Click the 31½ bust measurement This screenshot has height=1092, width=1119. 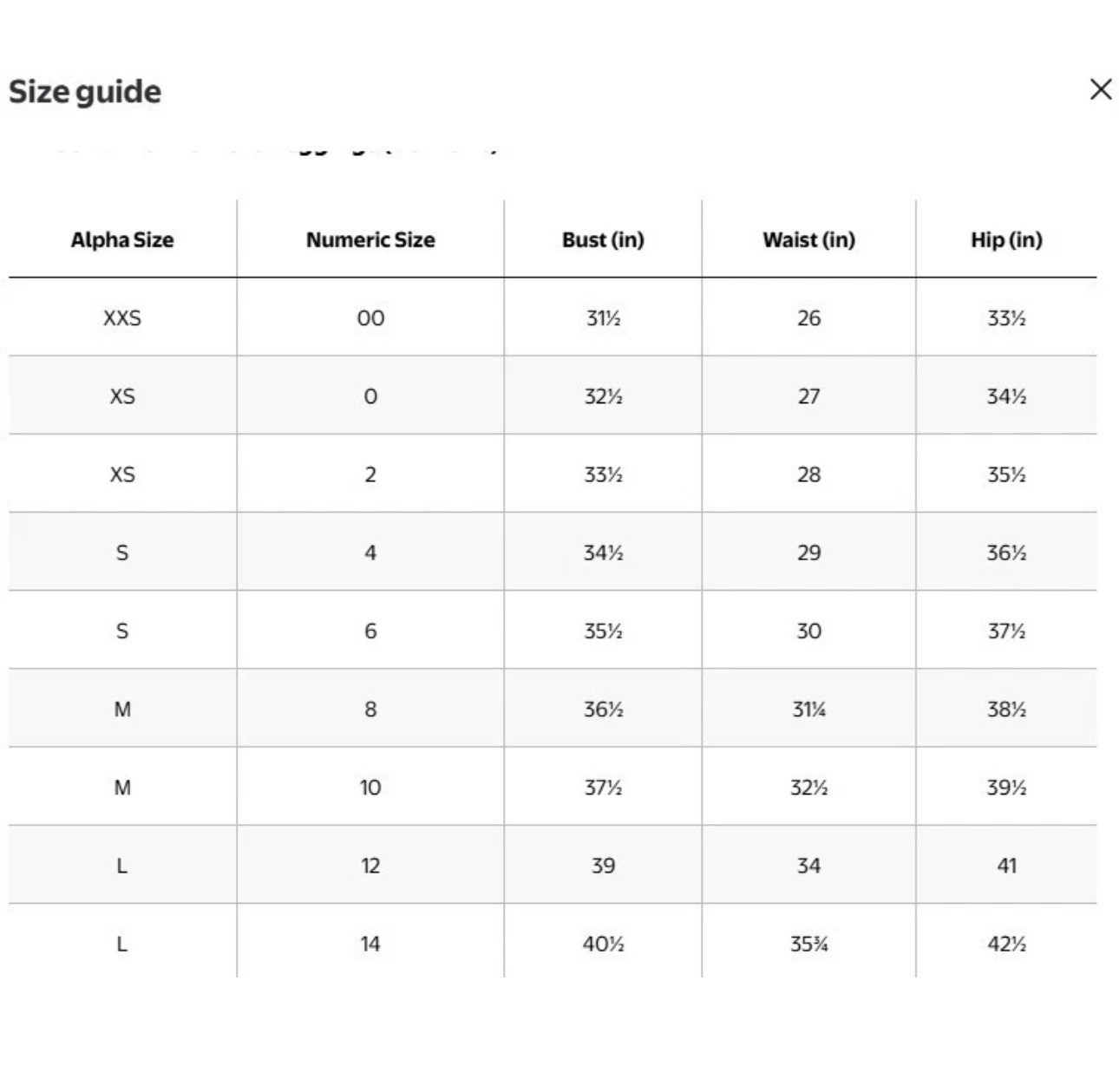click(x=603, y=318)
